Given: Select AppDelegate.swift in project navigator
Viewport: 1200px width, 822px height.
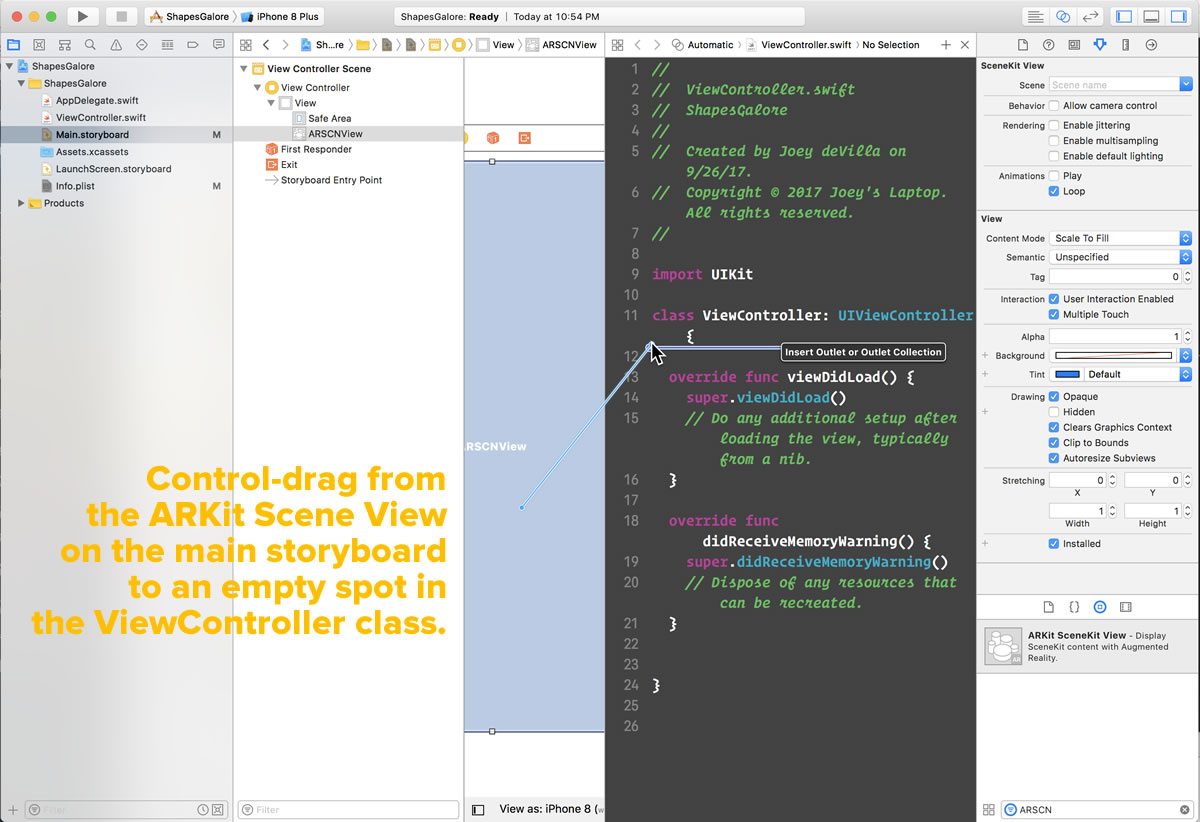Looking at the screenshot, I should coord(97,100).
